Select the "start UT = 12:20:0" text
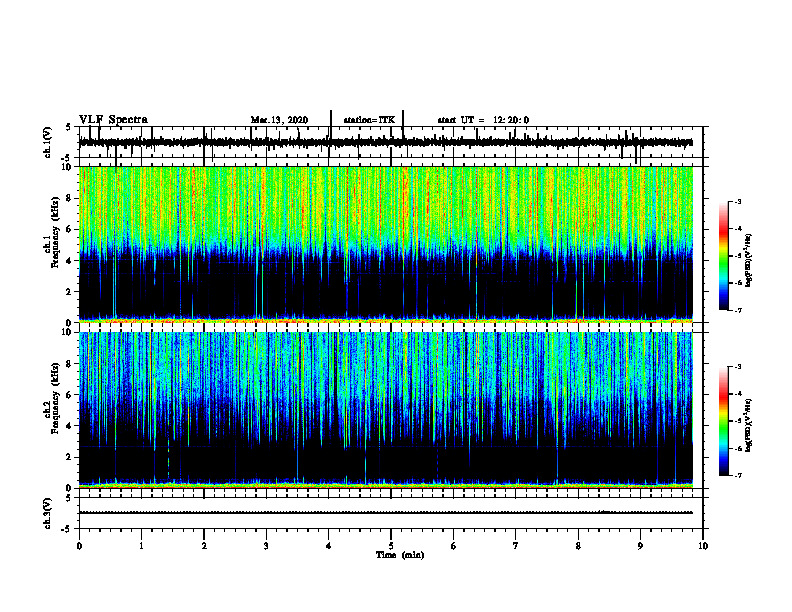 (483, 120)
